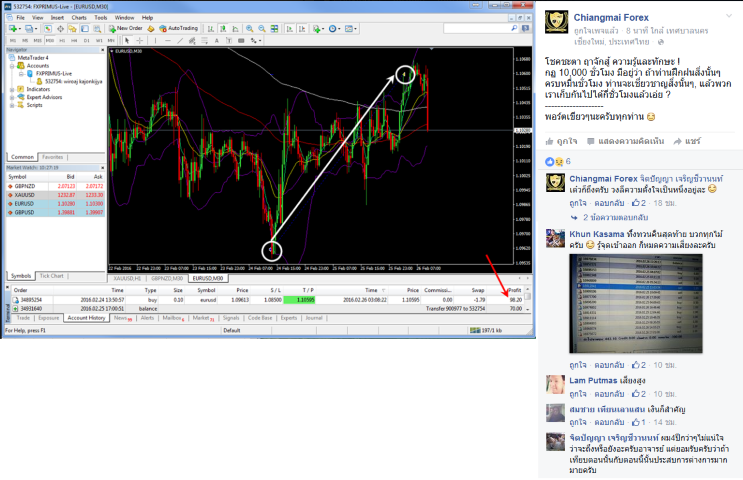Switch to the XAUUSD,H1 chart tab
The image size is (743, 480).
click(x=127, y=278)
